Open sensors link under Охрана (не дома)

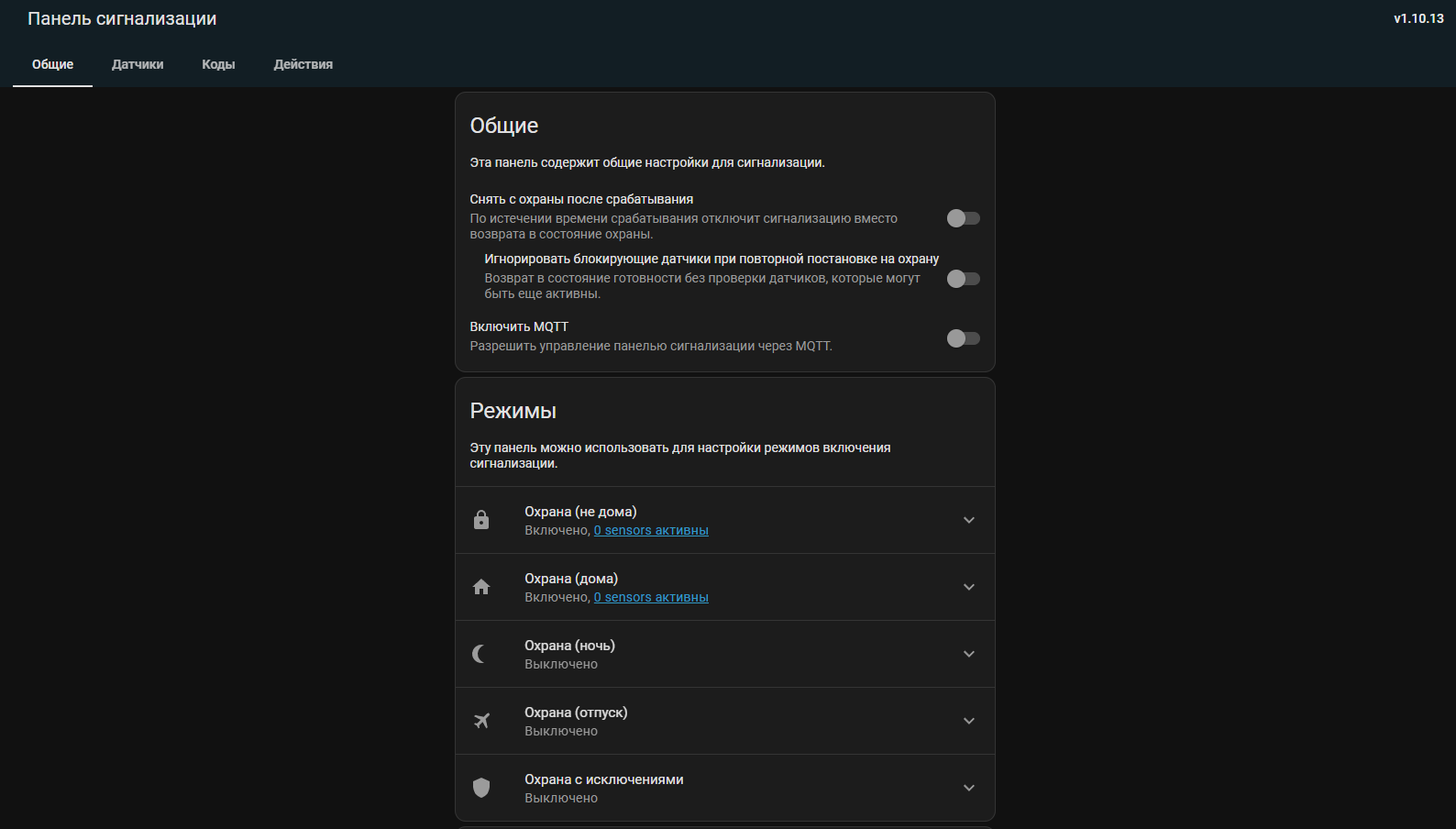(x=651, y=530)
